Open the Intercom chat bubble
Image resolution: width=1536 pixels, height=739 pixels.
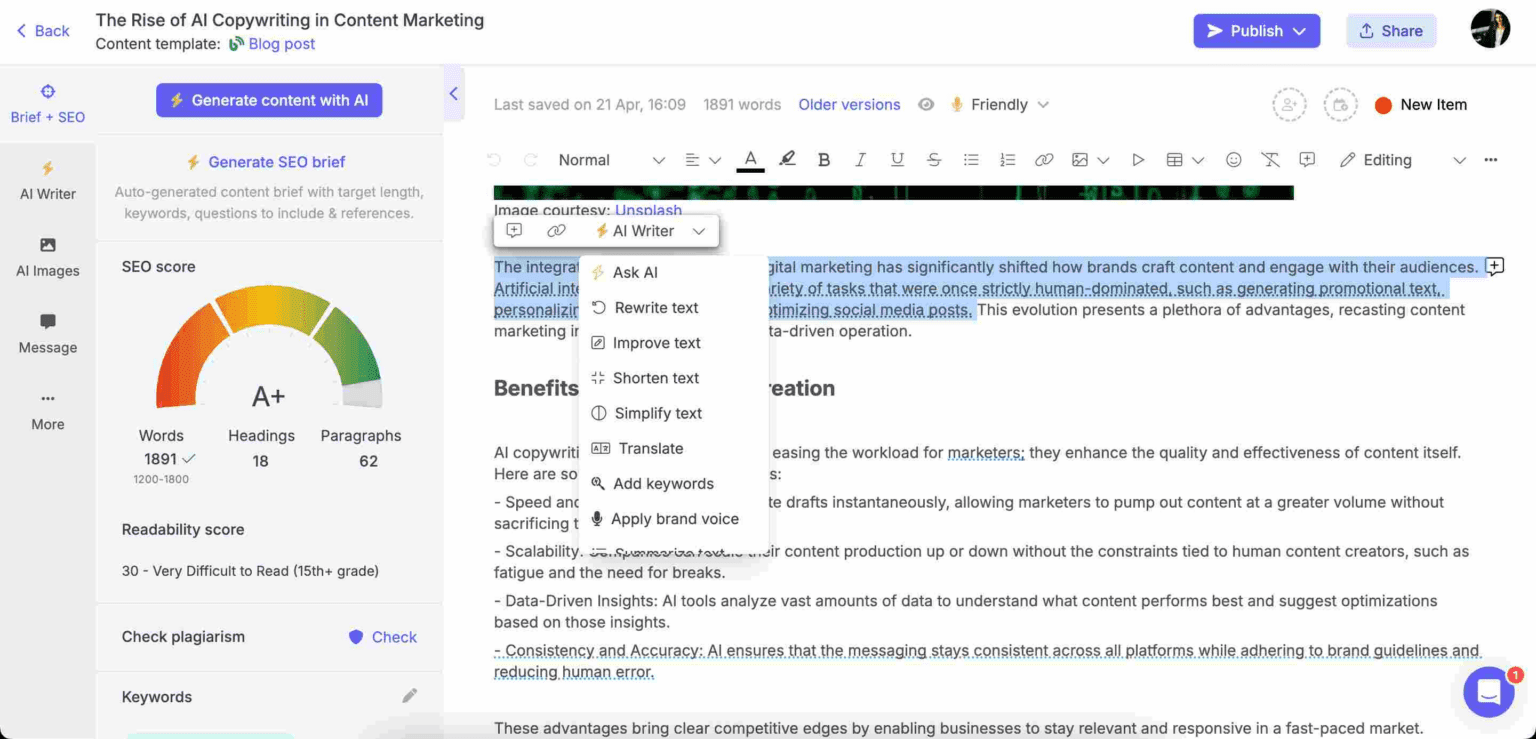(1487, 692)
